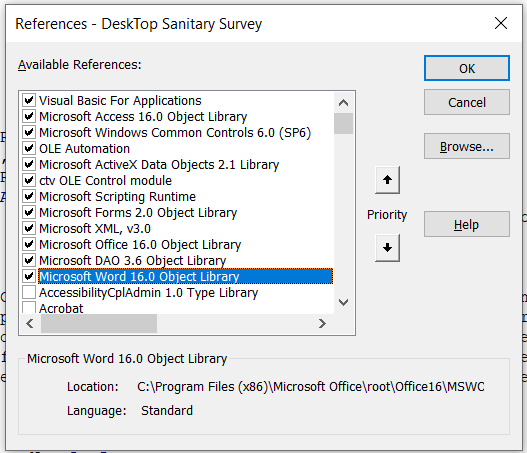Close the References dialog with the X

point(501,23)
